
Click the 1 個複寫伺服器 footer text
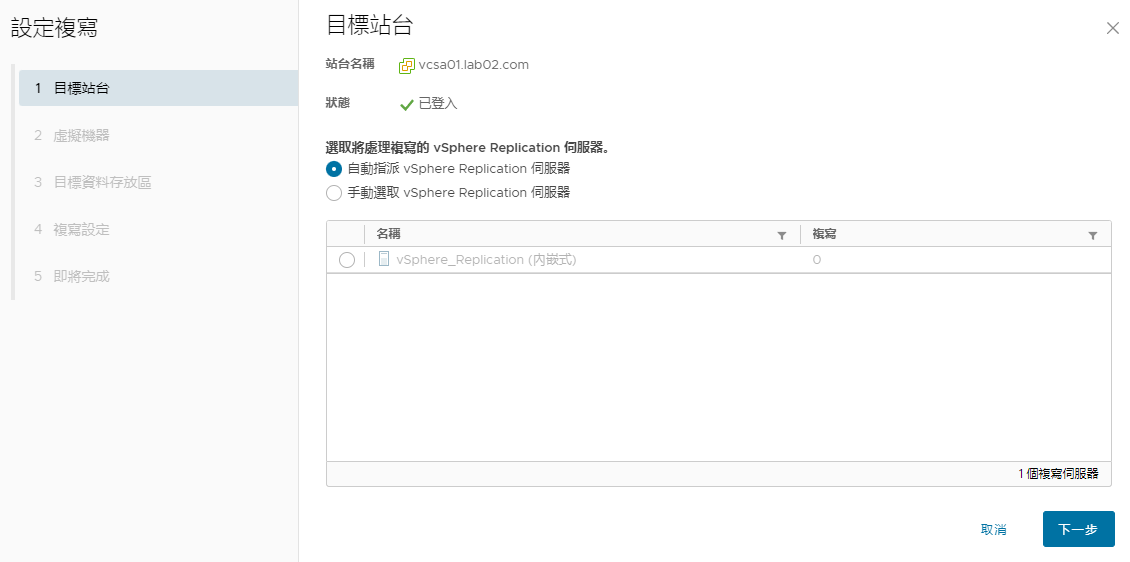pos(1059,473)
